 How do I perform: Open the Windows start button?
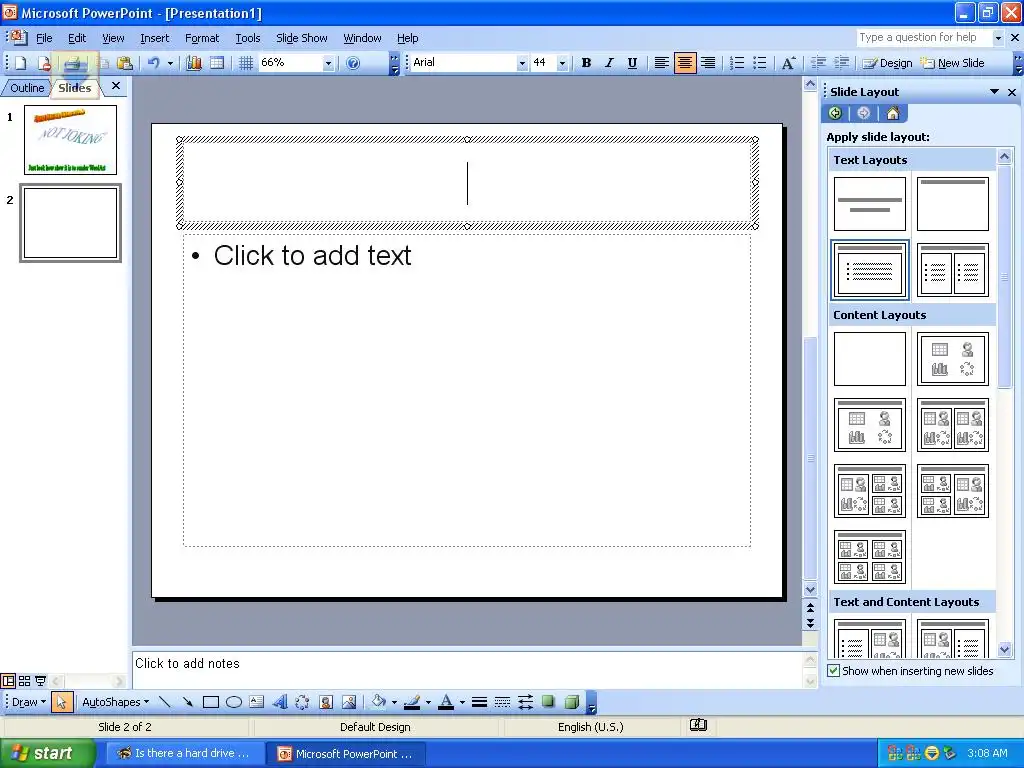47,753
